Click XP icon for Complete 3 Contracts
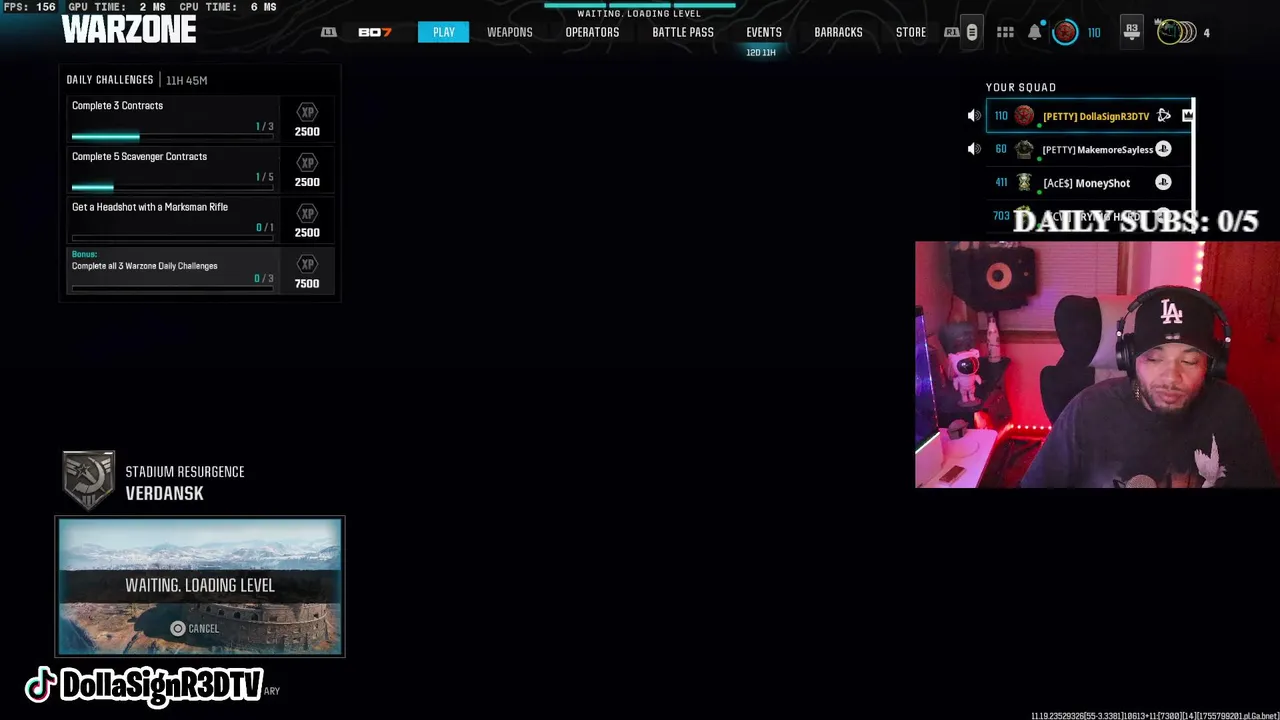Viewport: 1280px width, 720px height. 307,113
